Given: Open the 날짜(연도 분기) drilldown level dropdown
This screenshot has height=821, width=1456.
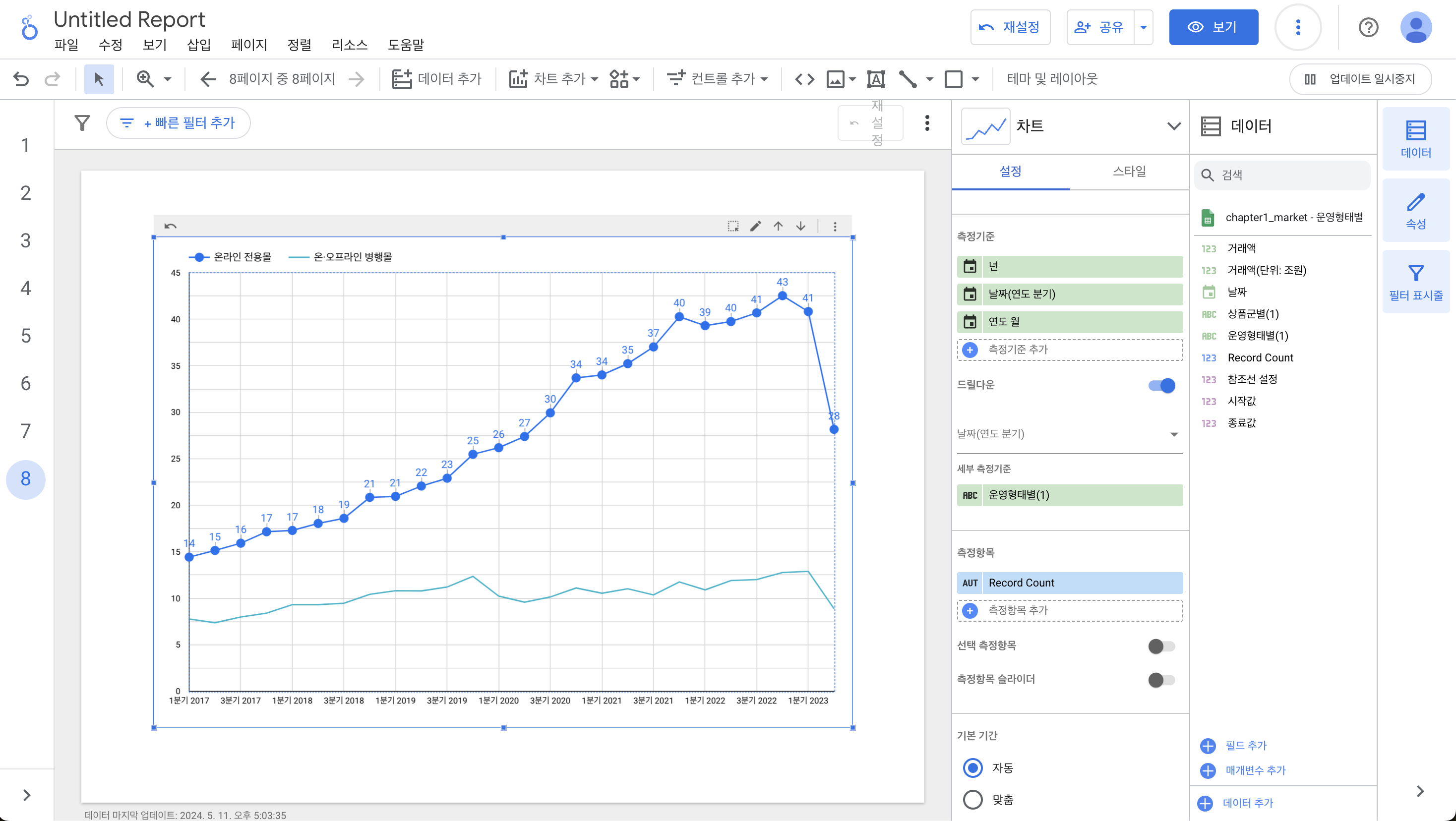Looking at the screenshot, I should [1068, 434].
